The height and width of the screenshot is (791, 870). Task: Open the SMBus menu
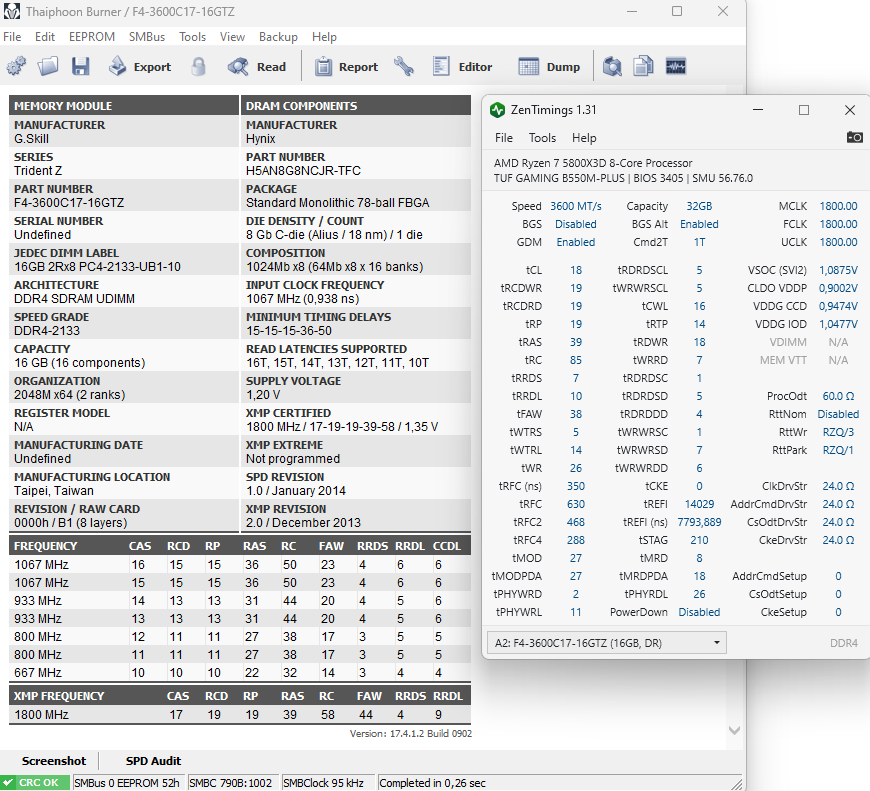pyautogui.click(x=146, y=37)
